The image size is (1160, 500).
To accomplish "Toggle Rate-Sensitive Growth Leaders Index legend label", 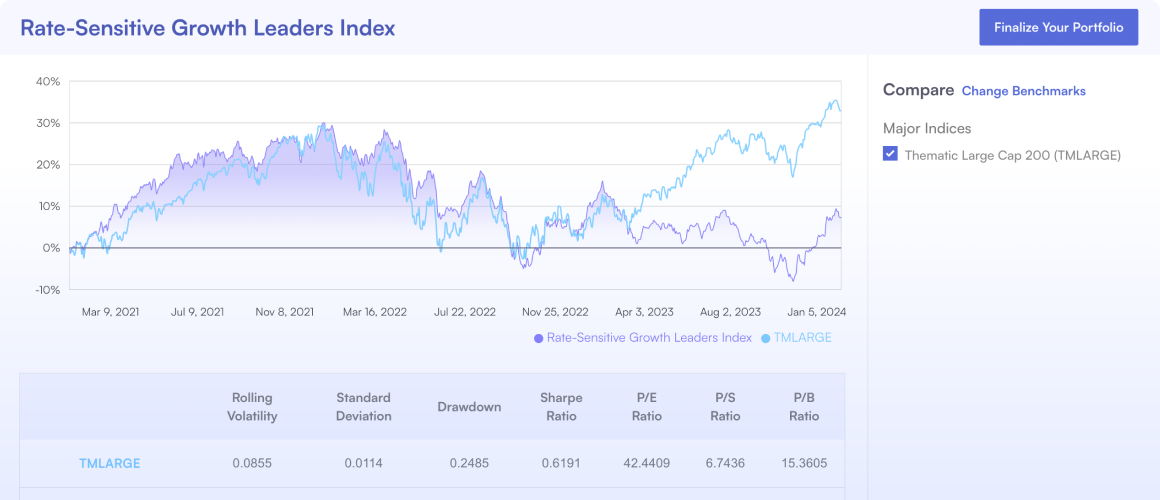I will (x=650, y=338).
